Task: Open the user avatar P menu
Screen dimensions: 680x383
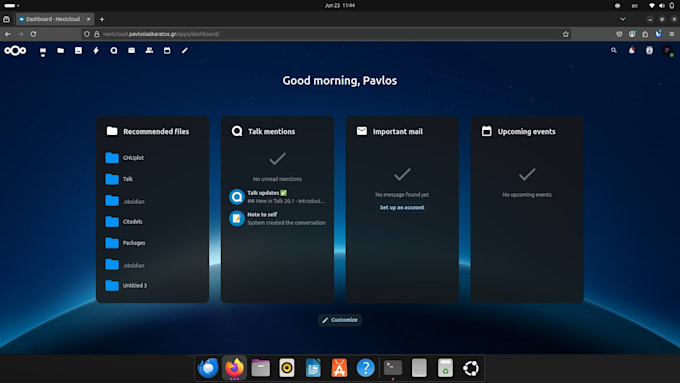Action: coord(668,51)
